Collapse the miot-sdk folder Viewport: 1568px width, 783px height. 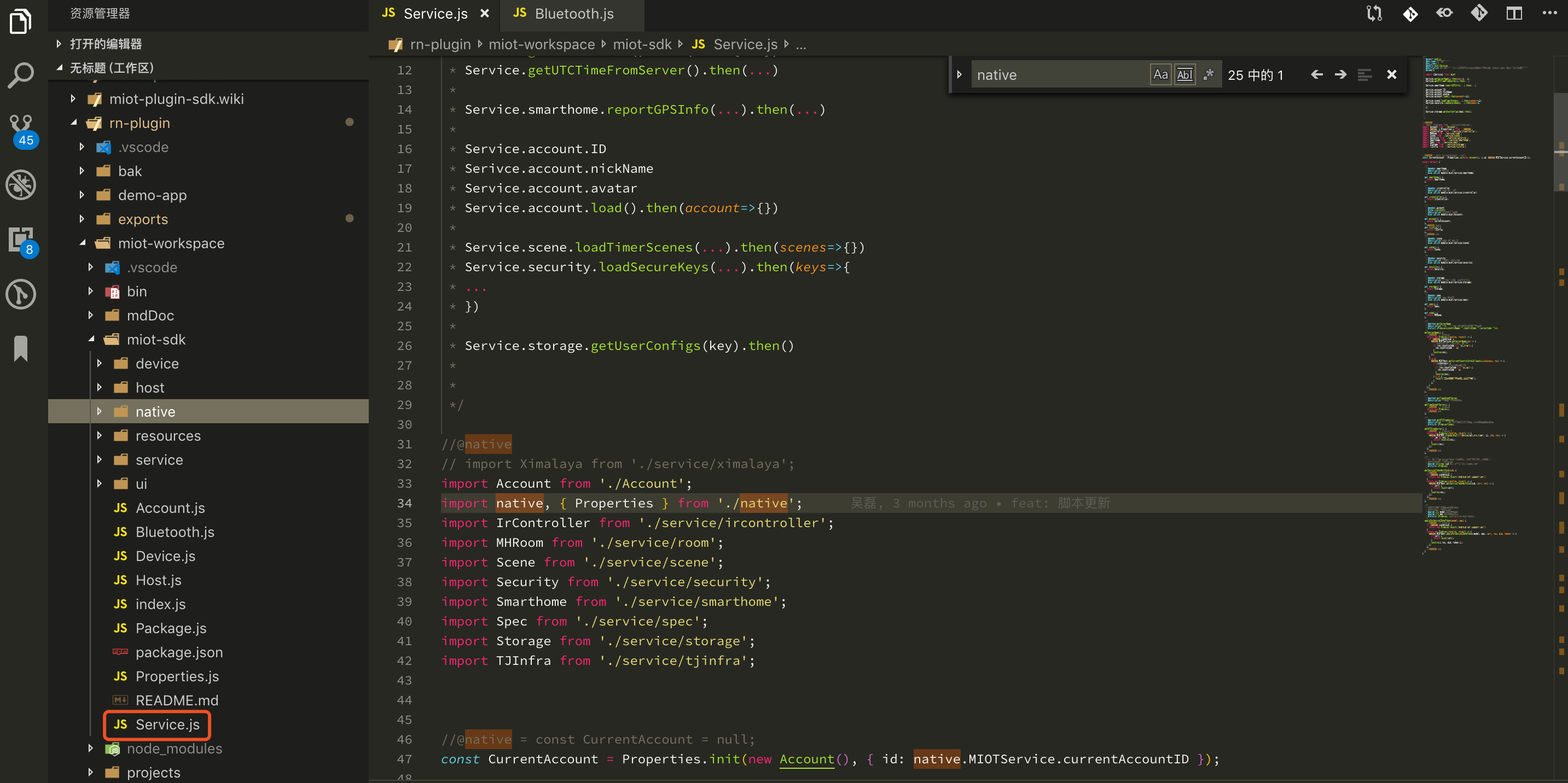click(156, 340)
